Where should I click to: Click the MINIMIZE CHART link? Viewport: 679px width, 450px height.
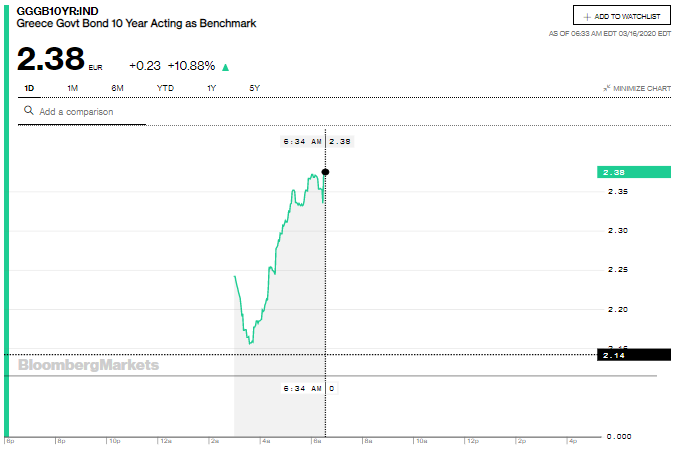point(641,88)
